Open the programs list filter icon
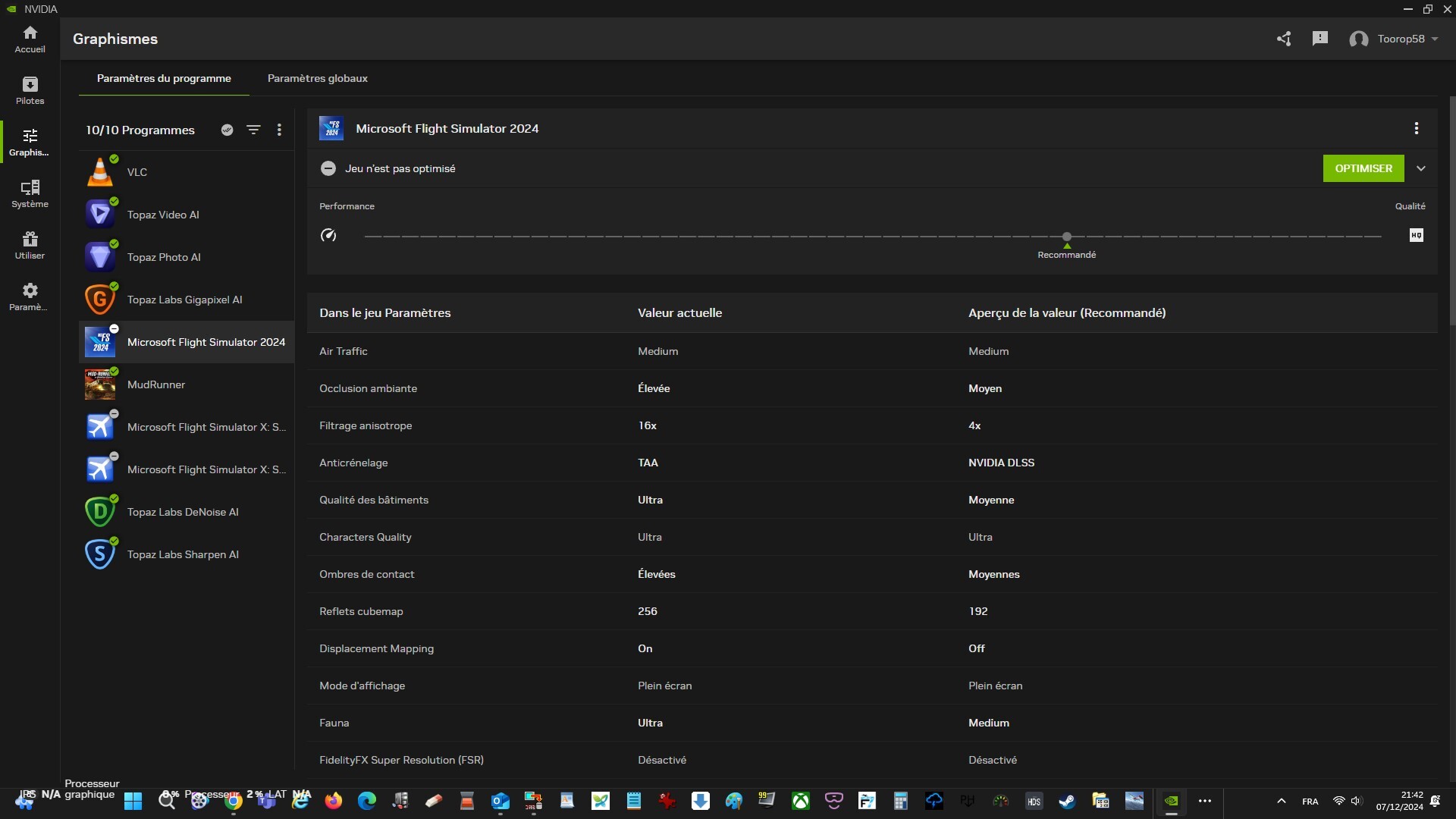Image resolution: width=1456 pixels, height=819 pixels. click(253, 130)
